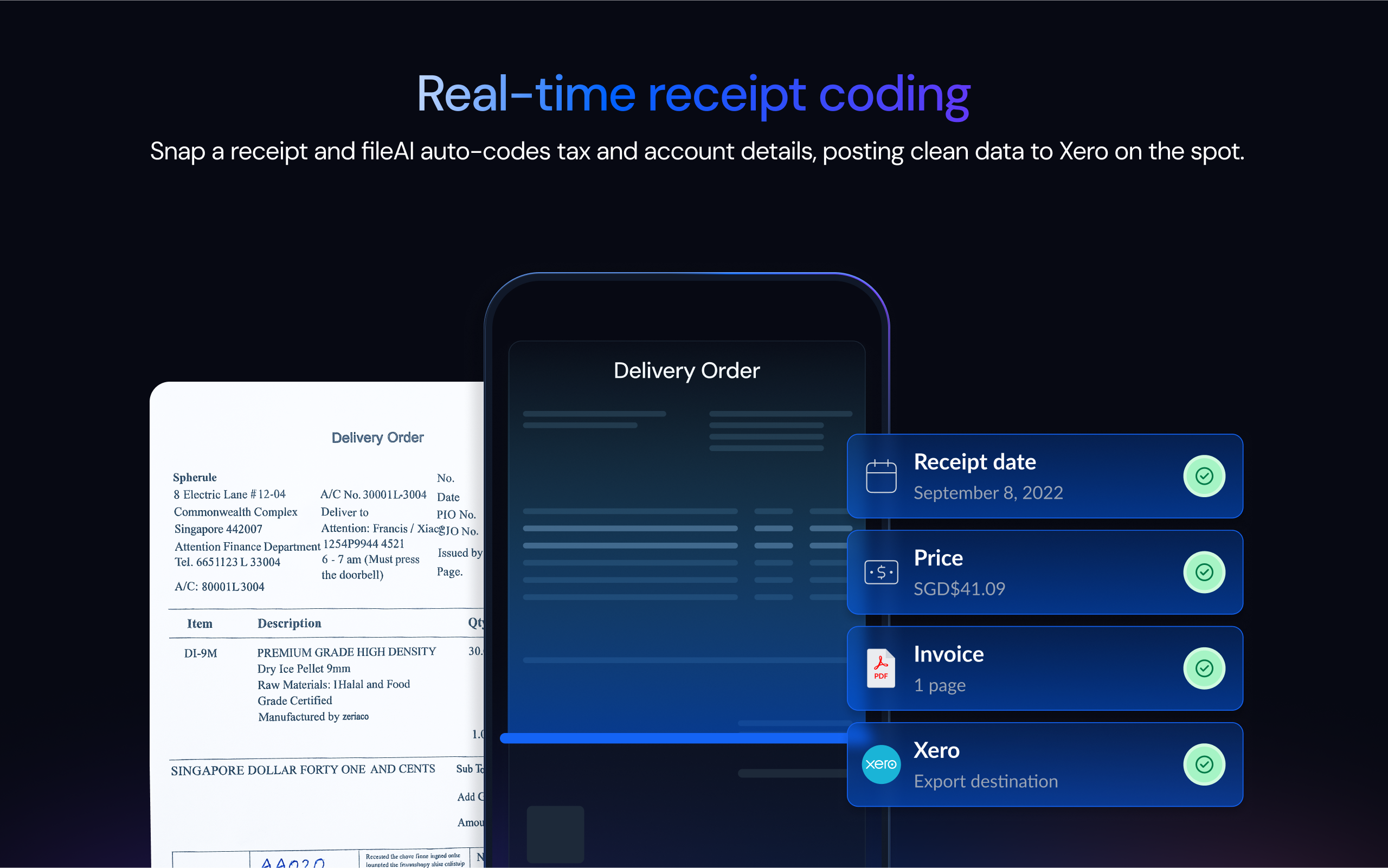Click 'Raw Materials: IHalal and Food' line
The width and height of the screenshot is (1388, 868).
coord(333,685)
